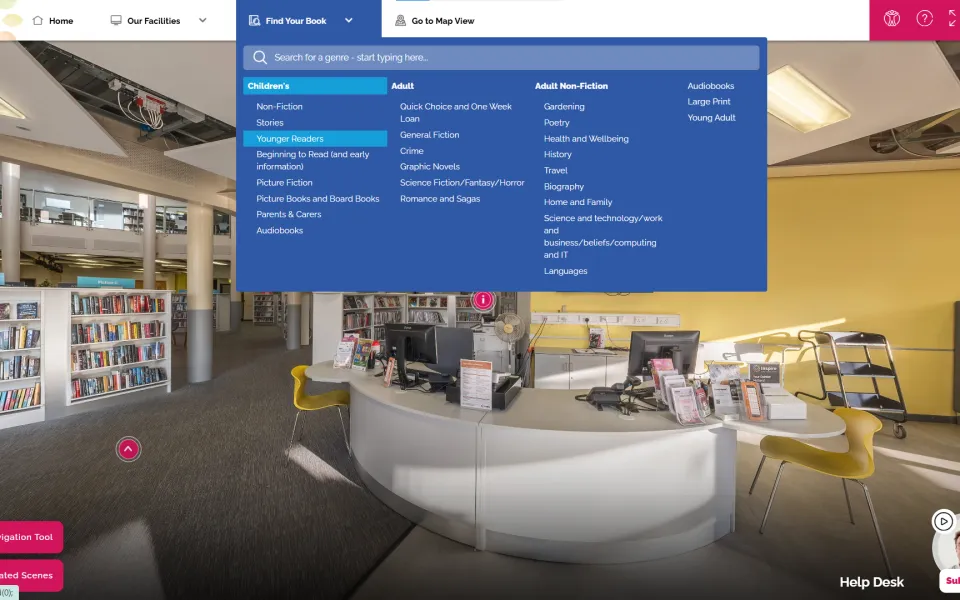Screen dimensions: 960x600
Task: Click the magnifier icon in genre search
Action: pos(260,58)
